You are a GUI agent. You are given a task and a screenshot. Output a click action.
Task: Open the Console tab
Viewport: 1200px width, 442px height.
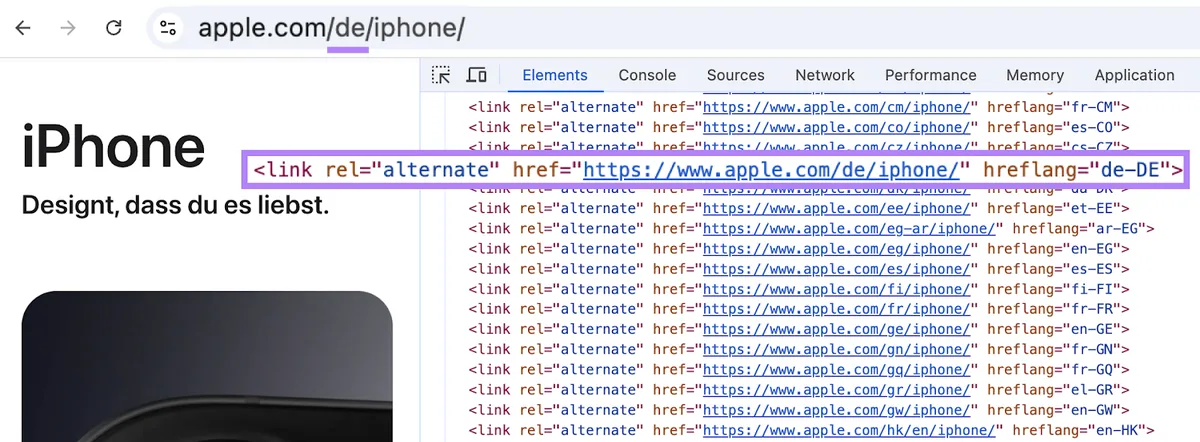pos(647,75)
